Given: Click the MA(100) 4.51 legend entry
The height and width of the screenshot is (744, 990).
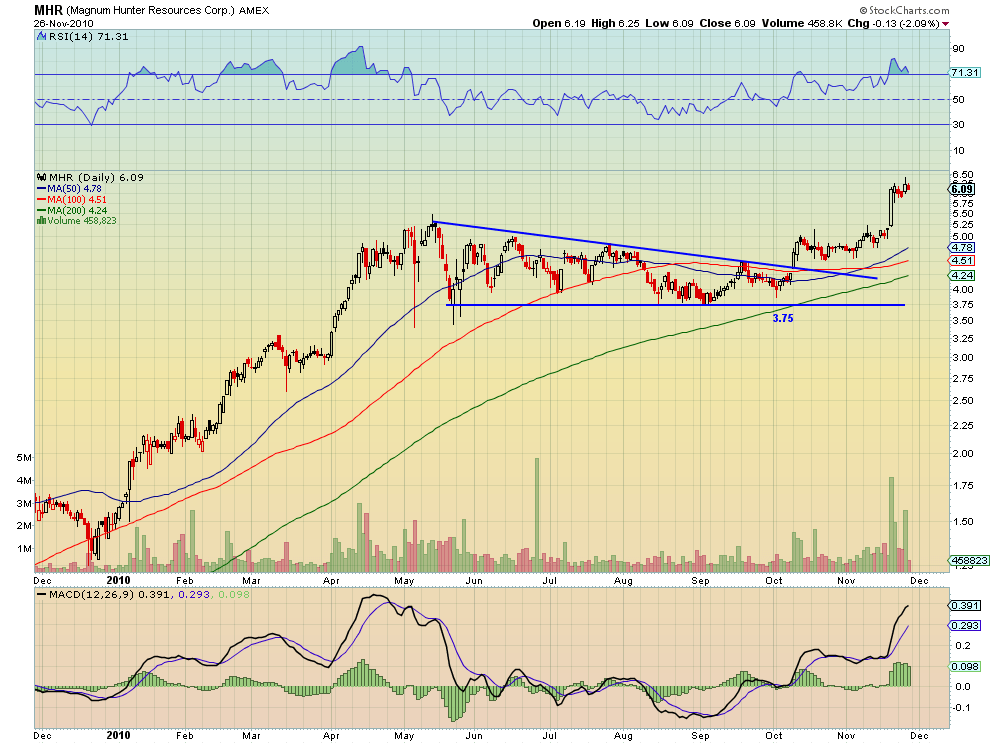Looking at the screenshot, I should (x=77, y=200).
